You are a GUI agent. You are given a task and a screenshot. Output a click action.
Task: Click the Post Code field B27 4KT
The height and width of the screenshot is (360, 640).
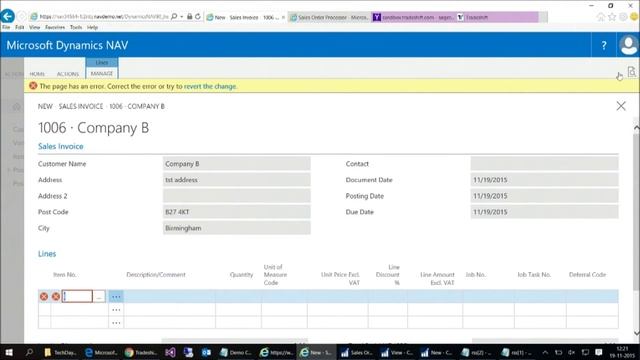[x=236, y=212]
